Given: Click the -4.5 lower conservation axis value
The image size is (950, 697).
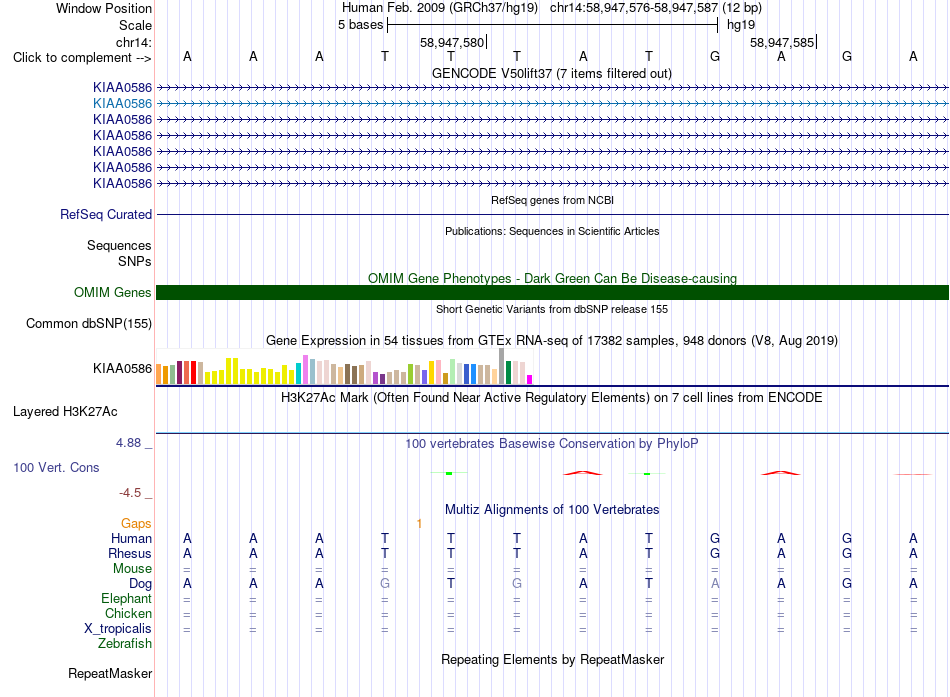Looking at the screenshot, I should [x=130, y=493].
